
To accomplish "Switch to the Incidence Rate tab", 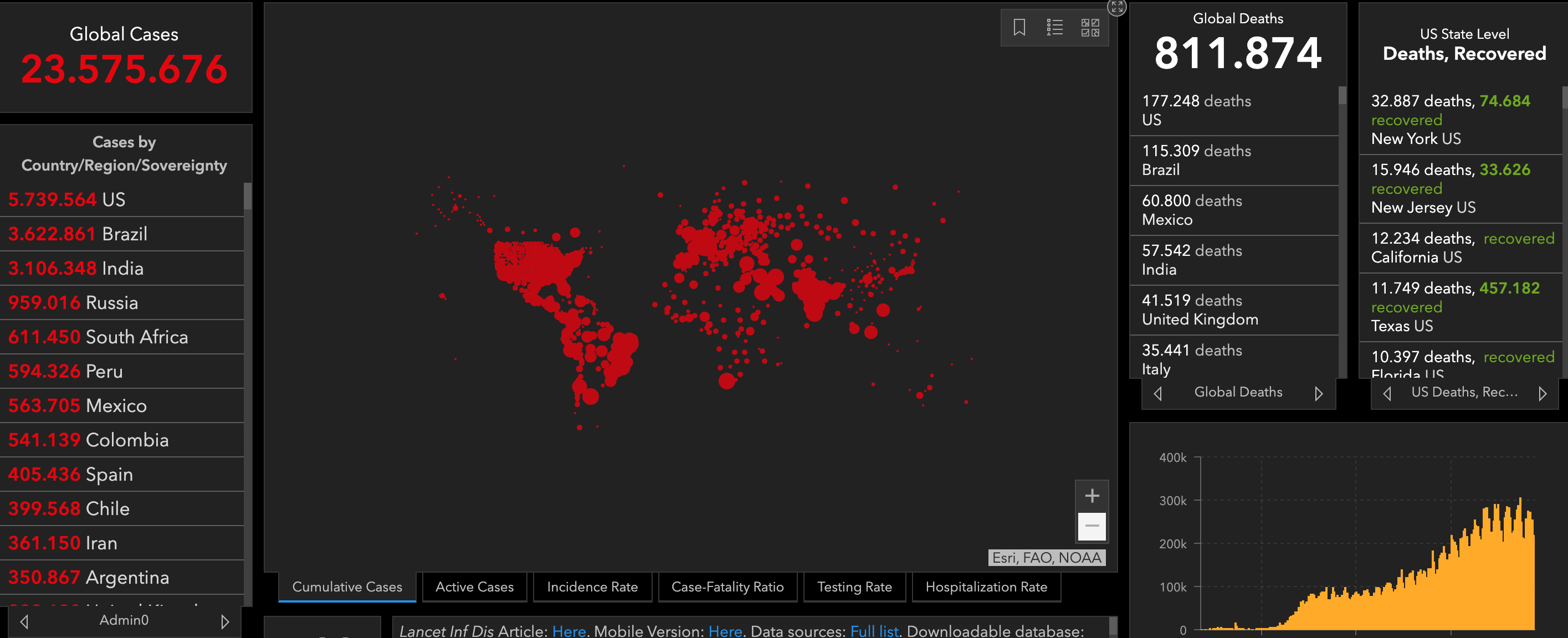I will click(592, 587).
